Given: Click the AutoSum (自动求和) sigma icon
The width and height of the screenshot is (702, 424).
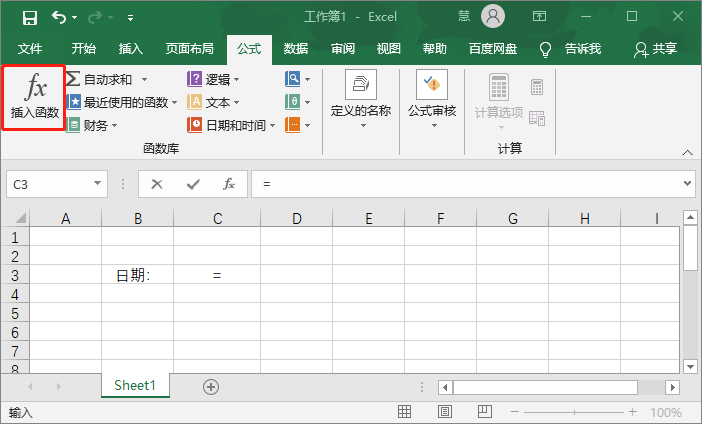Looking at the screenshot, I should pos(73,79).
